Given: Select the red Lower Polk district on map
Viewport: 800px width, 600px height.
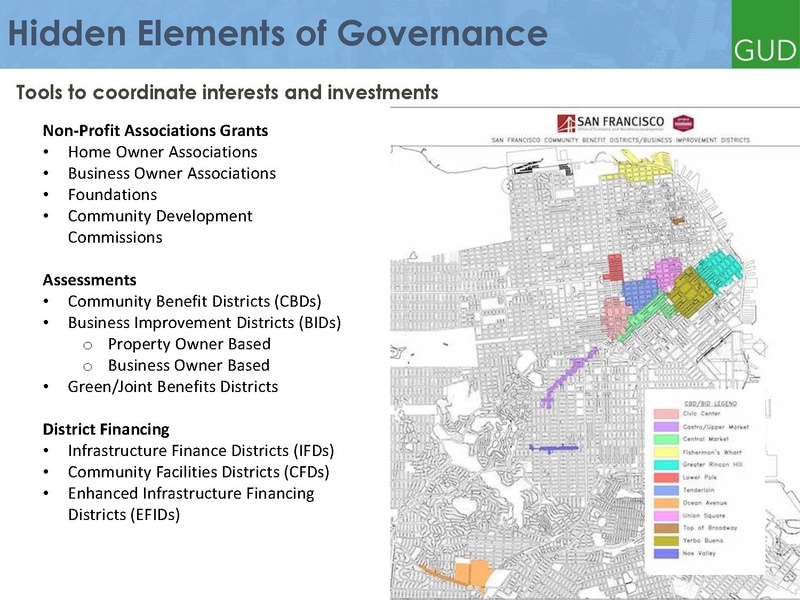Looking at the screenshot, I should coord(614,267).
